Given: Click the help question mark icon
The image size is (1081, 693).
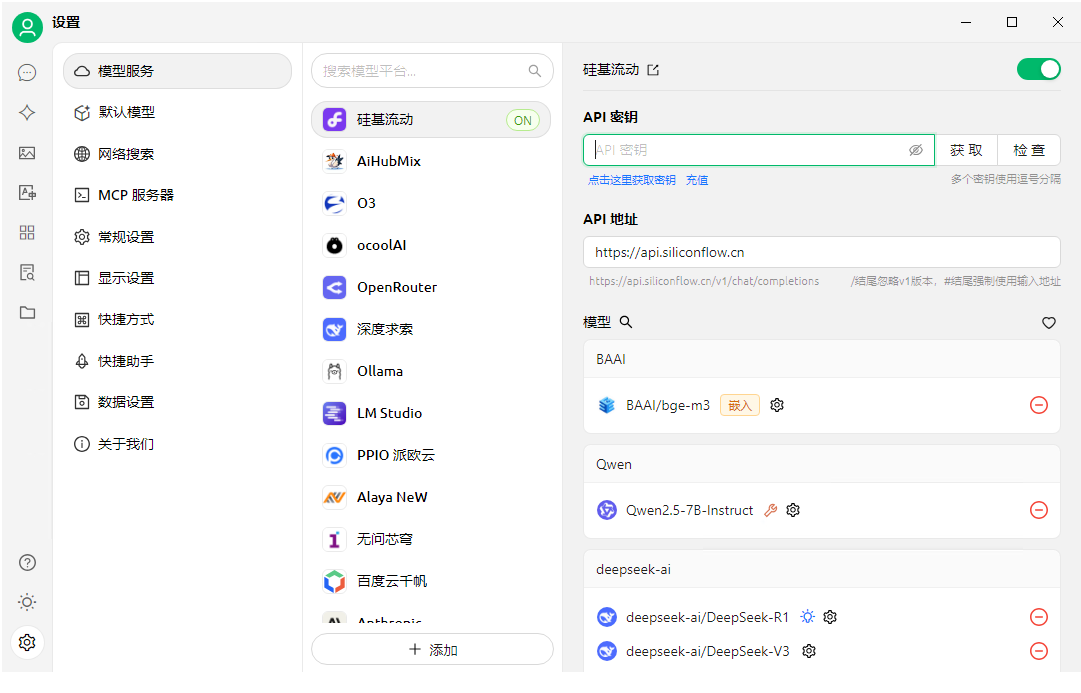Looking at the screenshot, I should point(27,563).
